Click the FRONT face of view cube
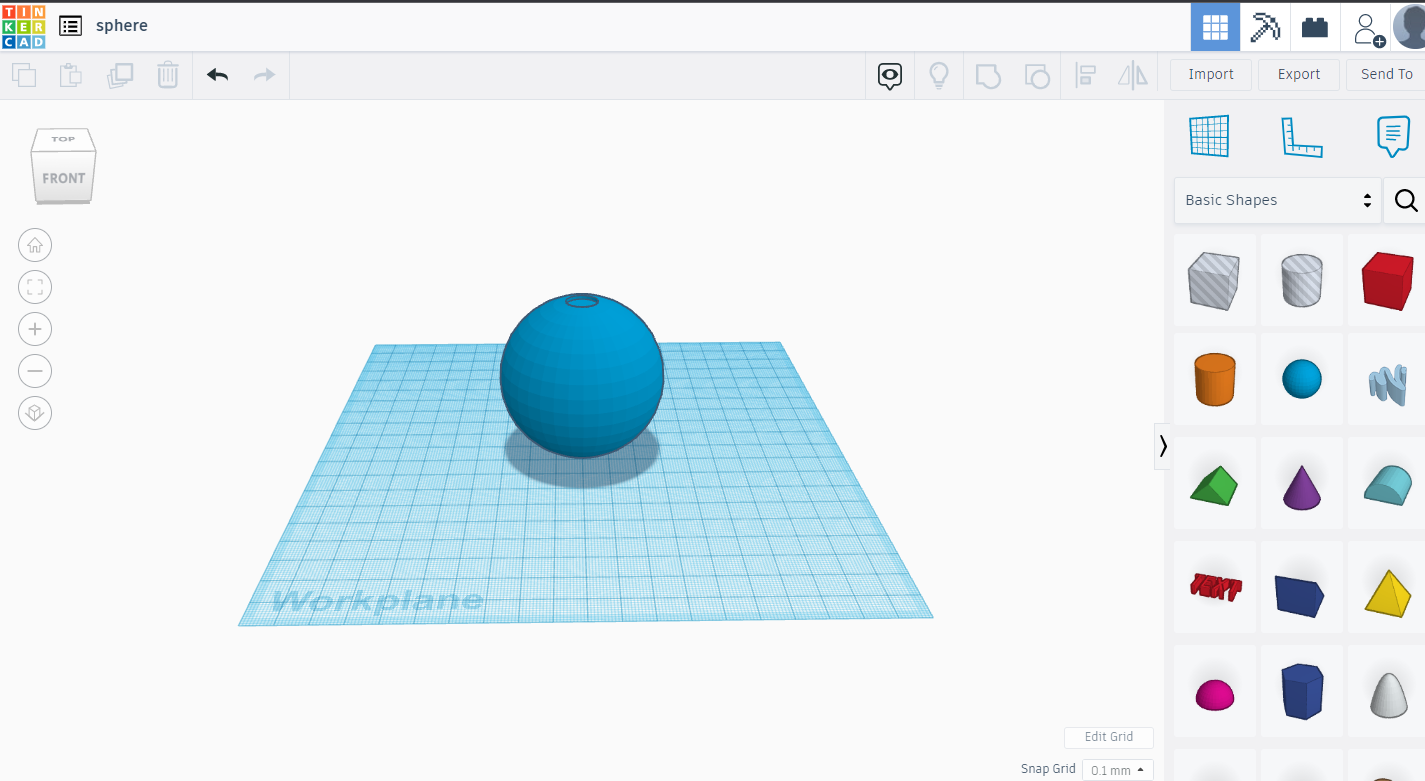 point(63,178)
